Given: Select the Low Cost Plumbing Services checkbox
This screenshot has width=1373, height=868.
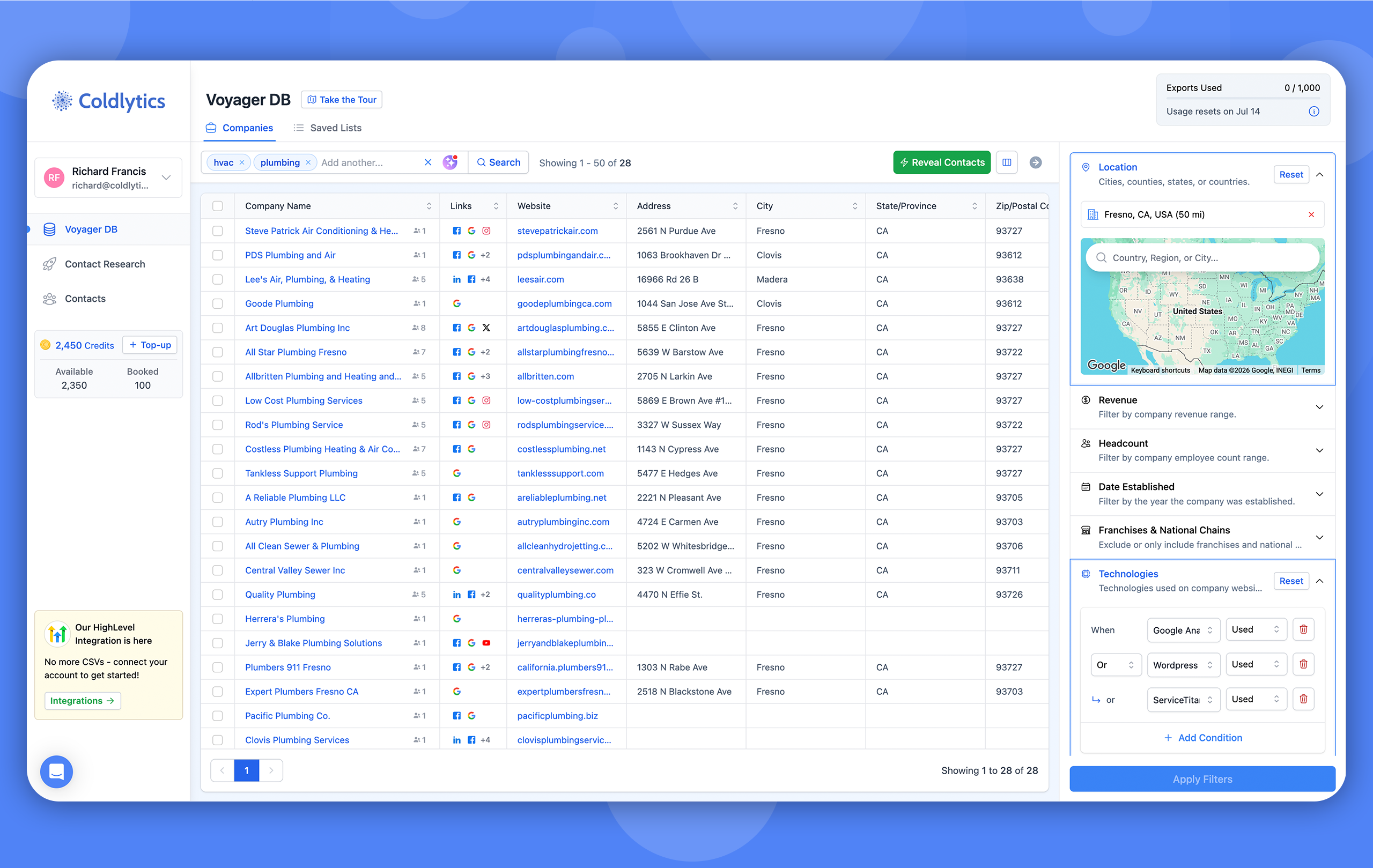Looking at the screenshot, I should click(x=218, y=400).
